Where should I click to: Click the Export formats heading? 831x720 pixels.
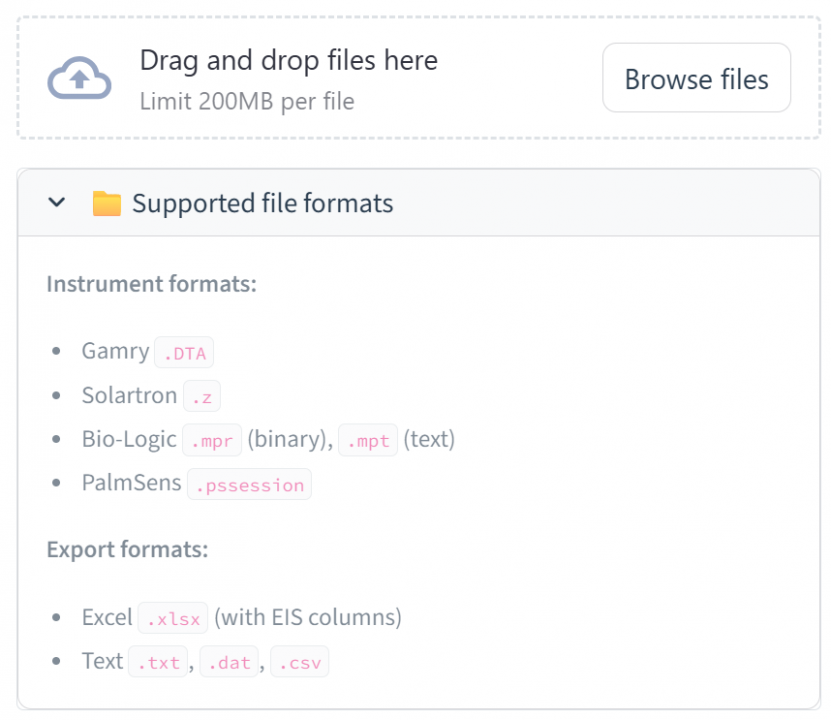(x=127, y=549)
